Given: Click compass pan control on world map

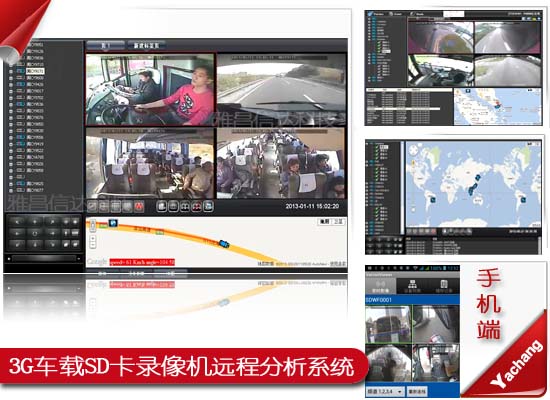Looking at the screenshot, I should (414, 151).
